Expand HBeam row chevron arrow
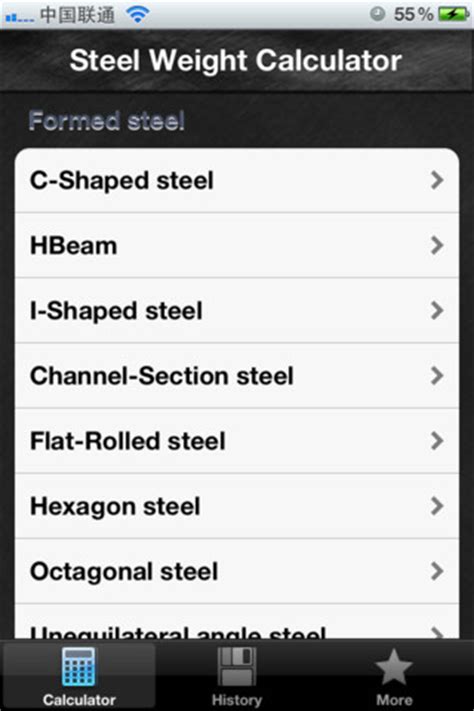This screenshot has width=474, height=711. (437, 245)
